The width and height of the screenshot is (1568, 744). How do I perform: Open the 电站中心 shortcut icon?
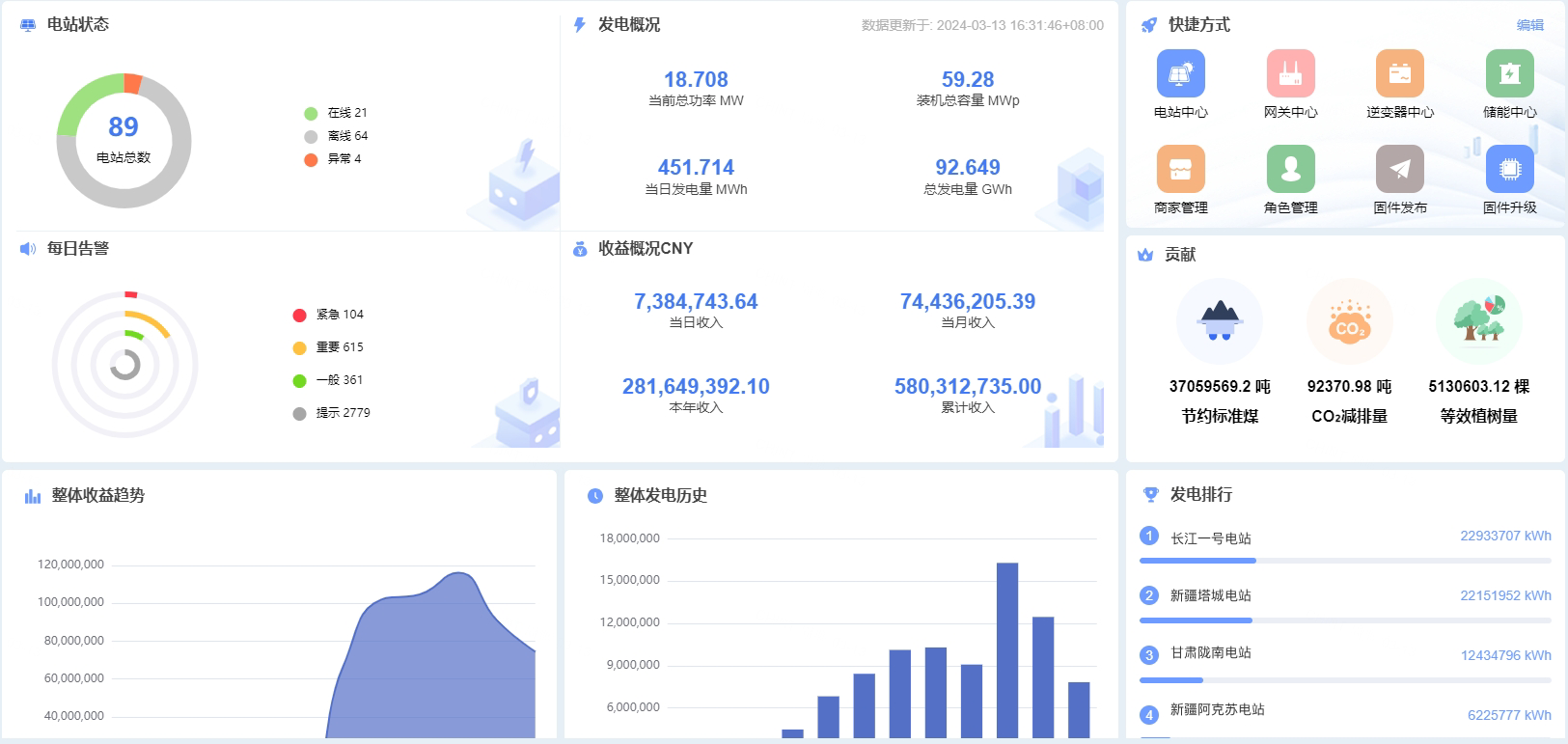tap(1181, 73)
